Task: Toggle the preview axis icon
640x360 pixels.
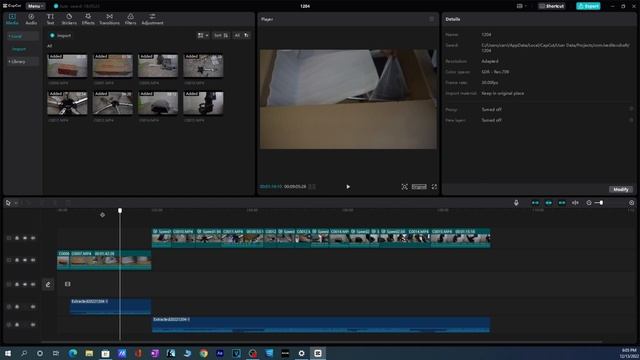Action: click(575, 203)
